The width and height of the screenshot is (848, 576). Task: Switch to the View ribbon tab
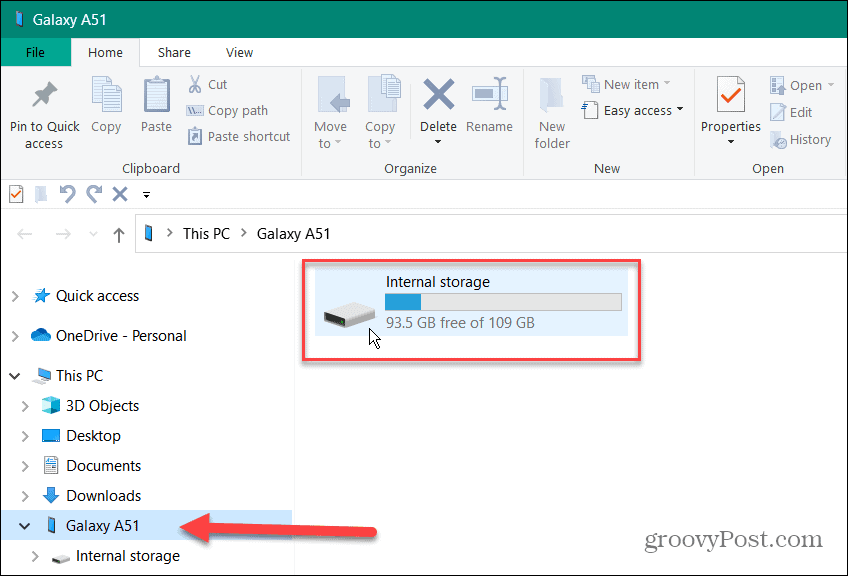pyautogui.click(x=239, y=52)
